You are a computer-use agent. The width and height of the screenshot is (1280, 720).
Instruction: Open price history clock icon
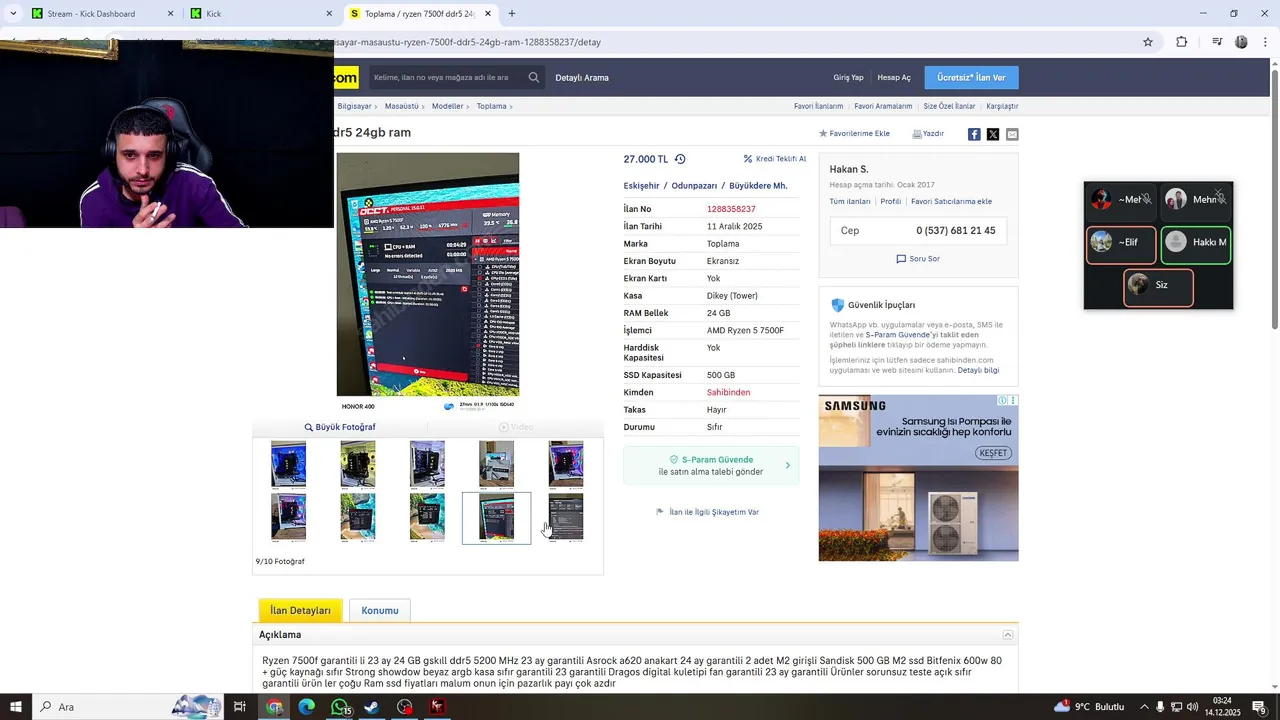[x=680, y=159]
